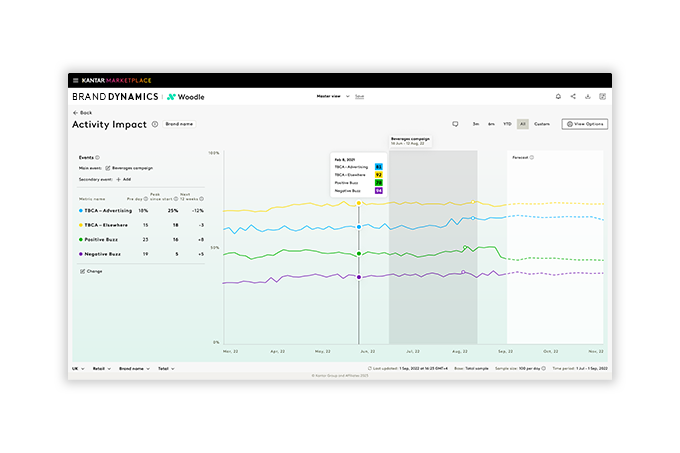Click the View Options button
Screen dimensions: 680x453
point(584,124)
